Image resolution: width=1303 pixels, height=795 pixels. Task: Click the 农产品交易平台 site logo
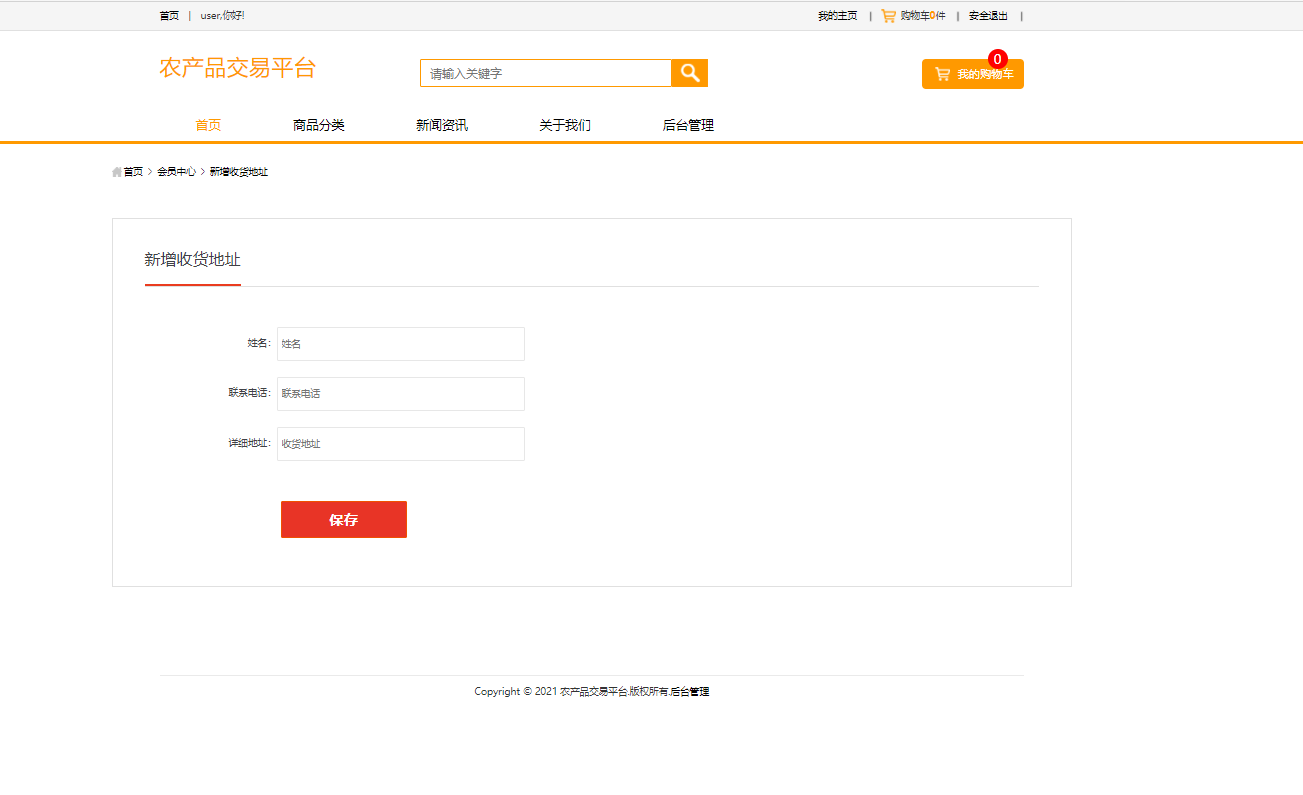point(237,67)
